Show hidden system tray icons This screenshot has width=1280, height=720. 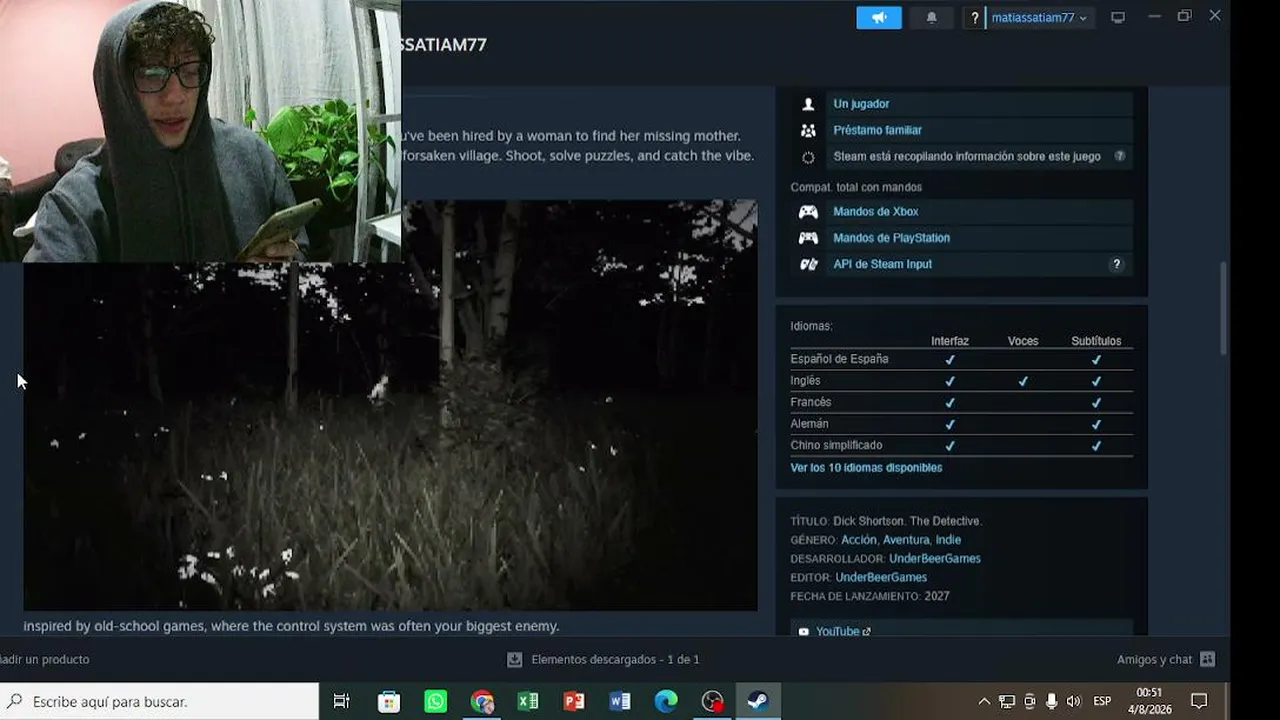click(x=984, y=701)
